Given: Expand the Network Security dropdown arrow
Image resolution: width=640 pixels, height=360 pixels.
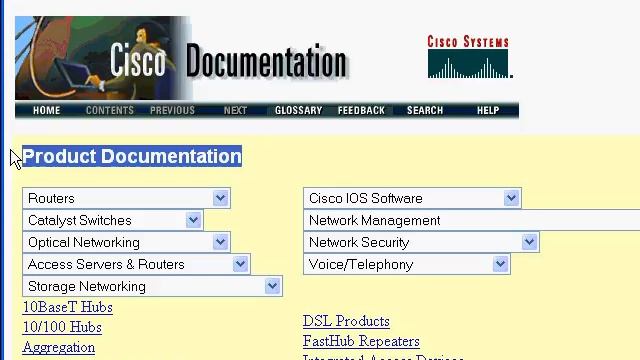Looking at the screenshot, I should click(529, 242).
